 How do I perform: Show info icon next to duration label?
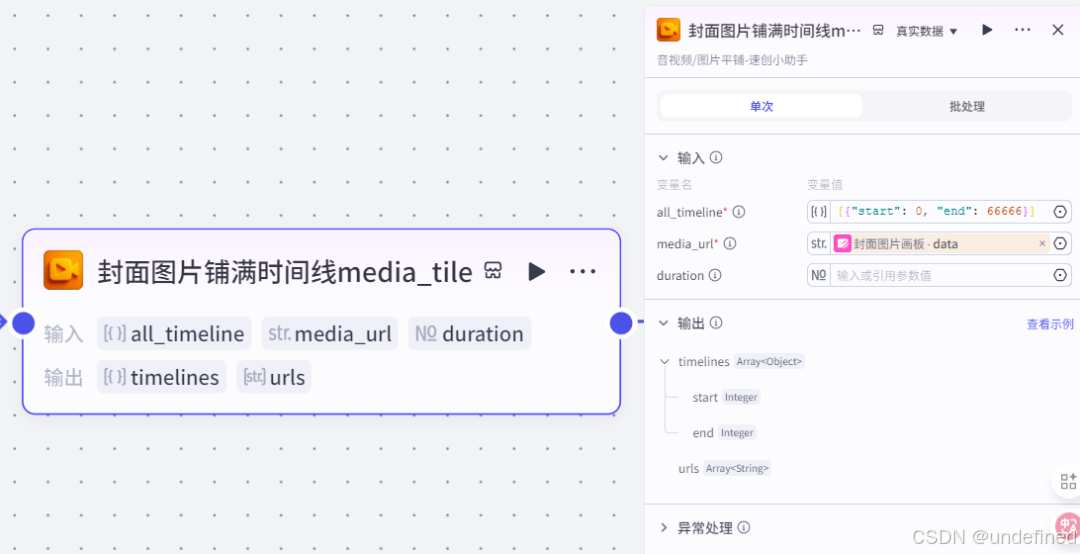tap(715, 276)
